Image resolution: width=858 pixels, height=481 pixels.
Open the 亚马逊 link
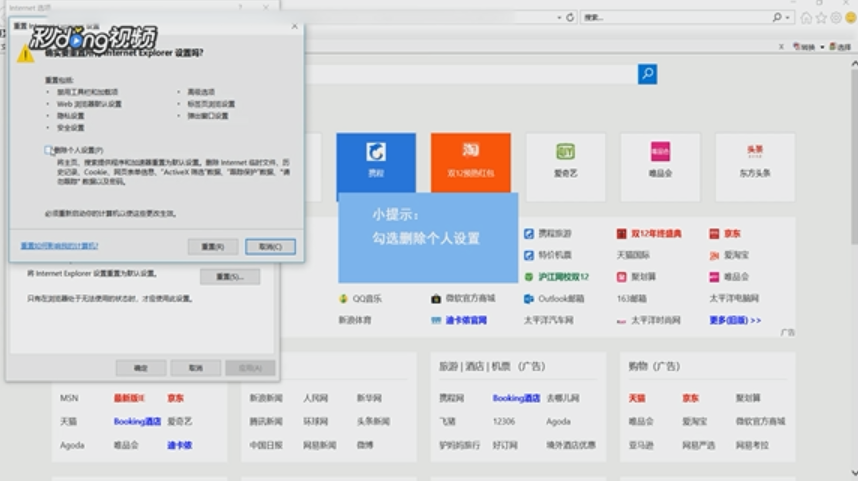[x=641, y=445]
